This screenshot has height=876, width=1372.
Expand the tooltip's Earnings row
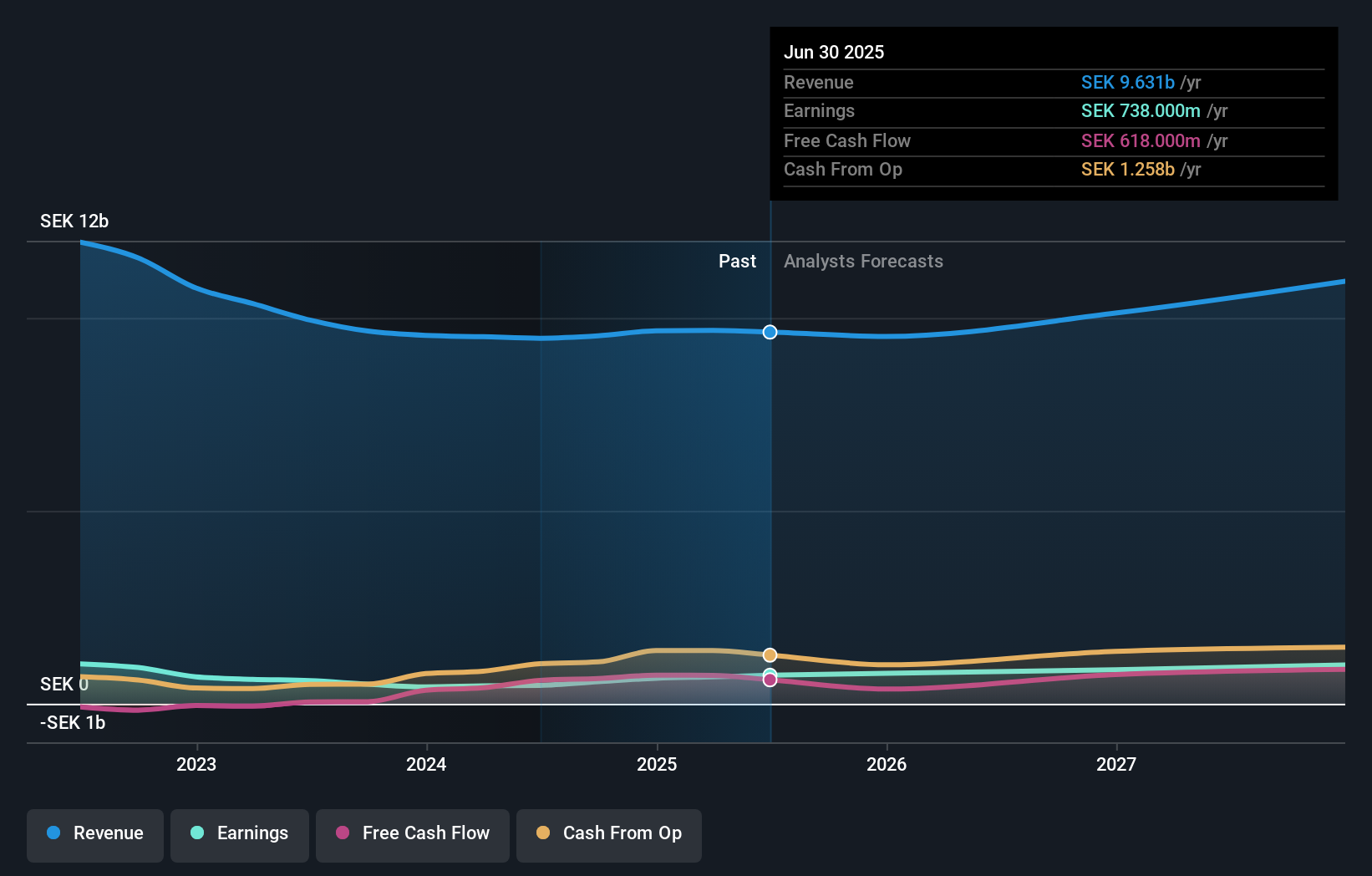pyautogui.click(x=1054, y=111)
